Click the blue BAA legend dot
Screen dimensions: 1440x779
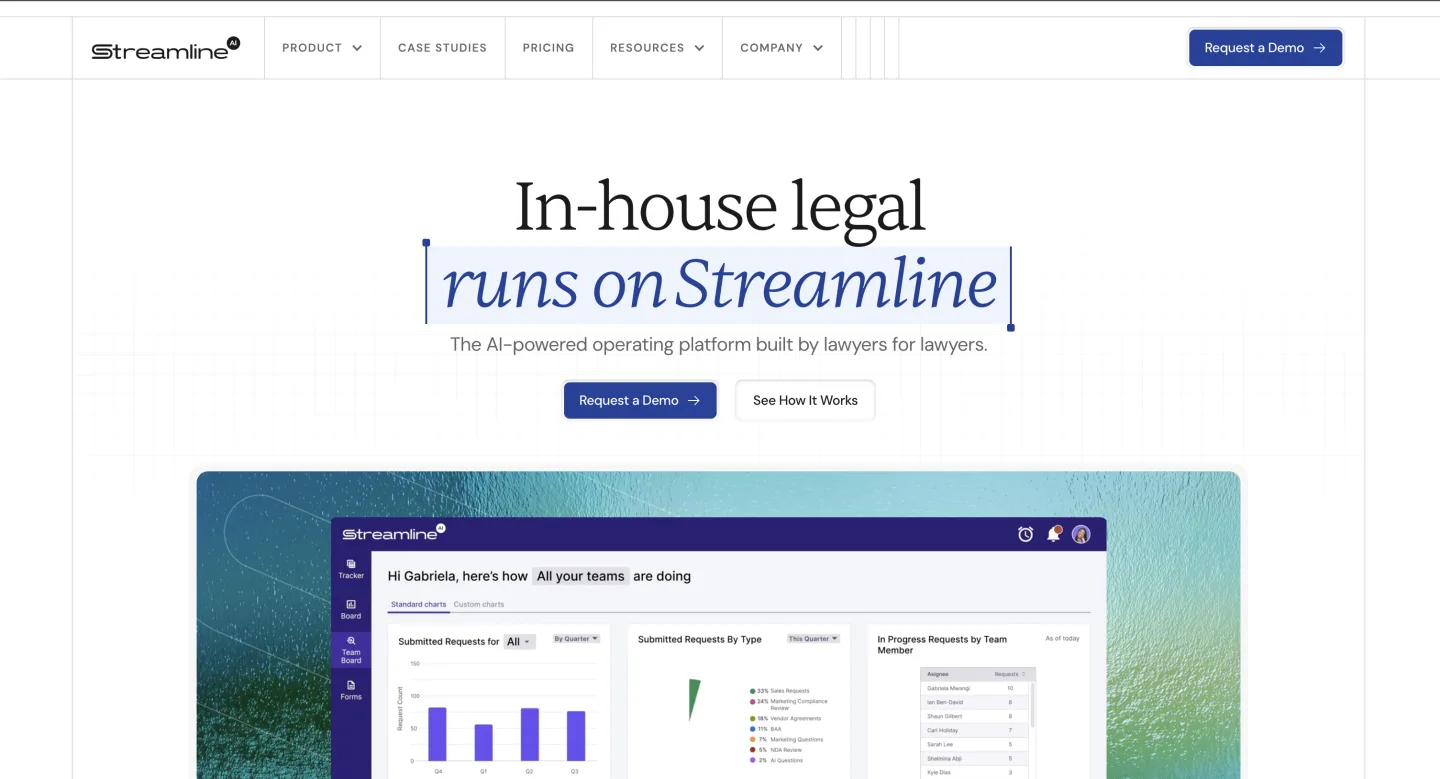752,729
